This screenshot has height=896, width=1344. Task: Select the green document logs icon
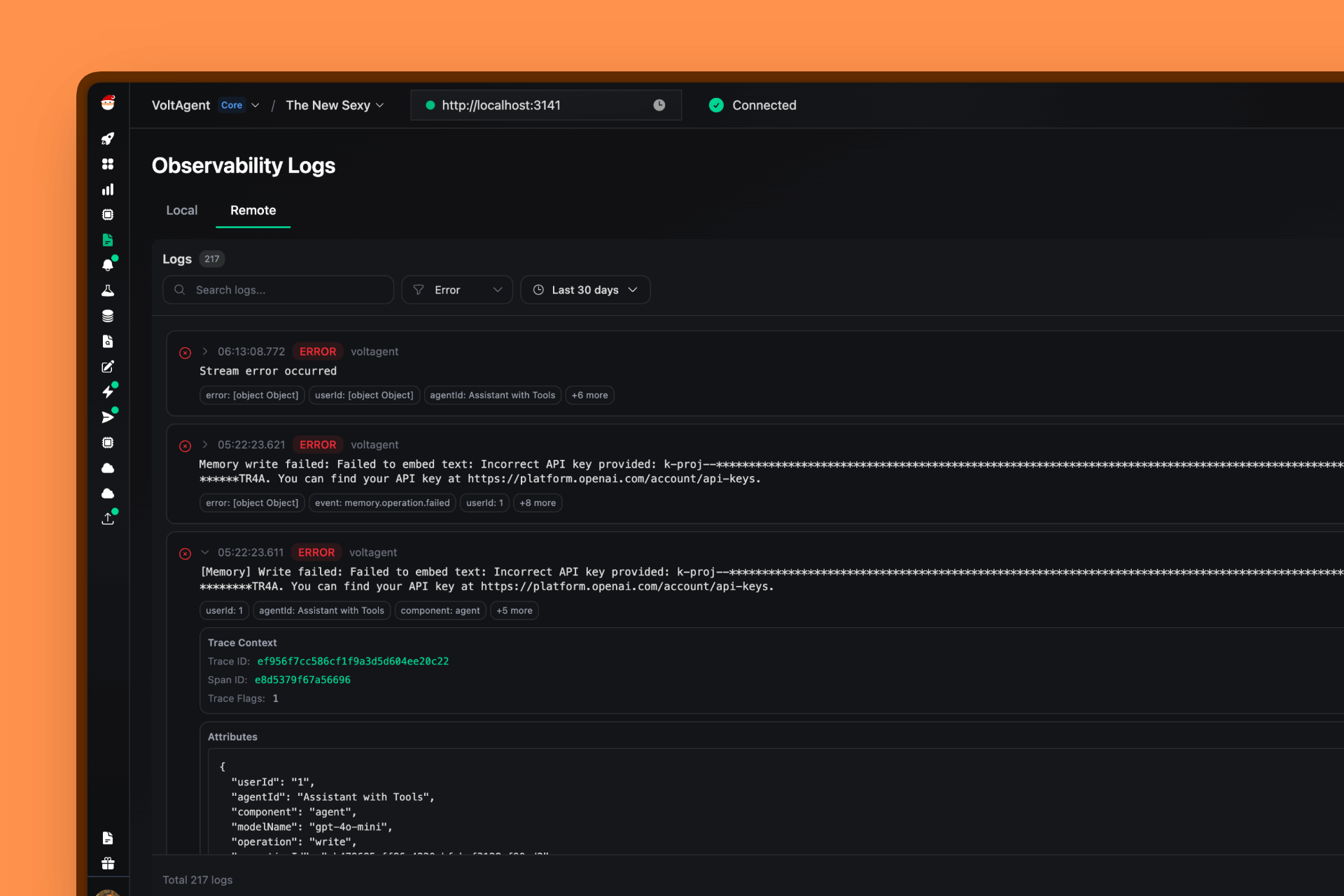[108, 239]
